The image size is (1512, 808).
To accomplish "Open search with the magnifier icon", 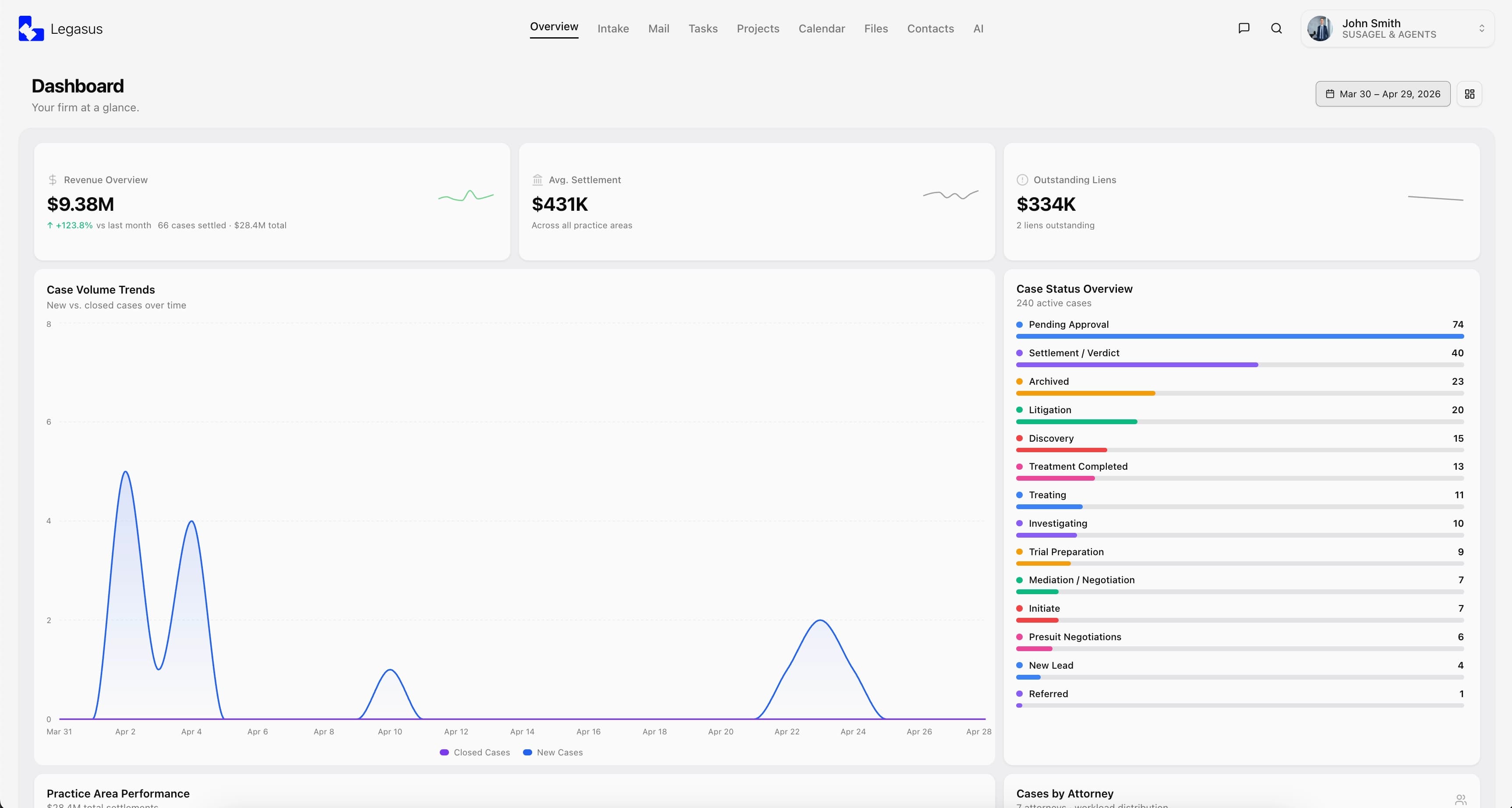I will click(x=1276, y=28).
